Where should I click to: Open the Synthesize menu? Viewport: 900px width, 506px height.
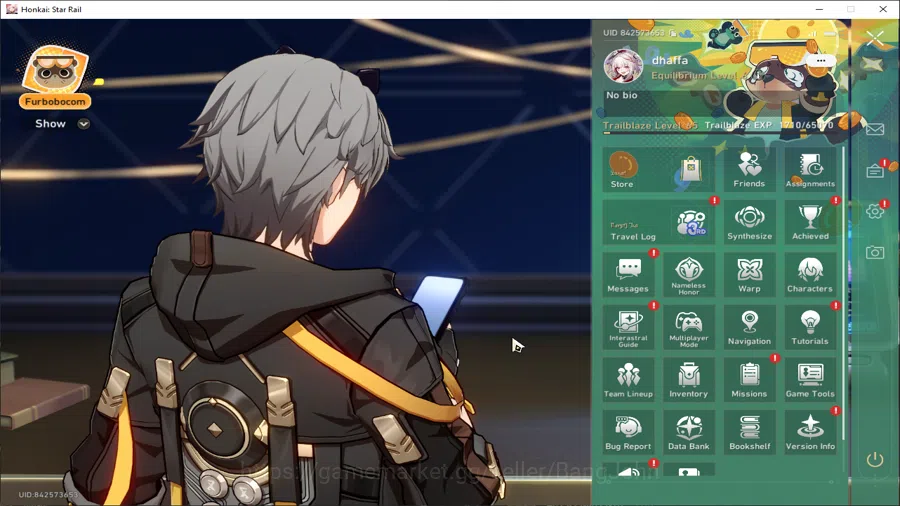[749, 222]
